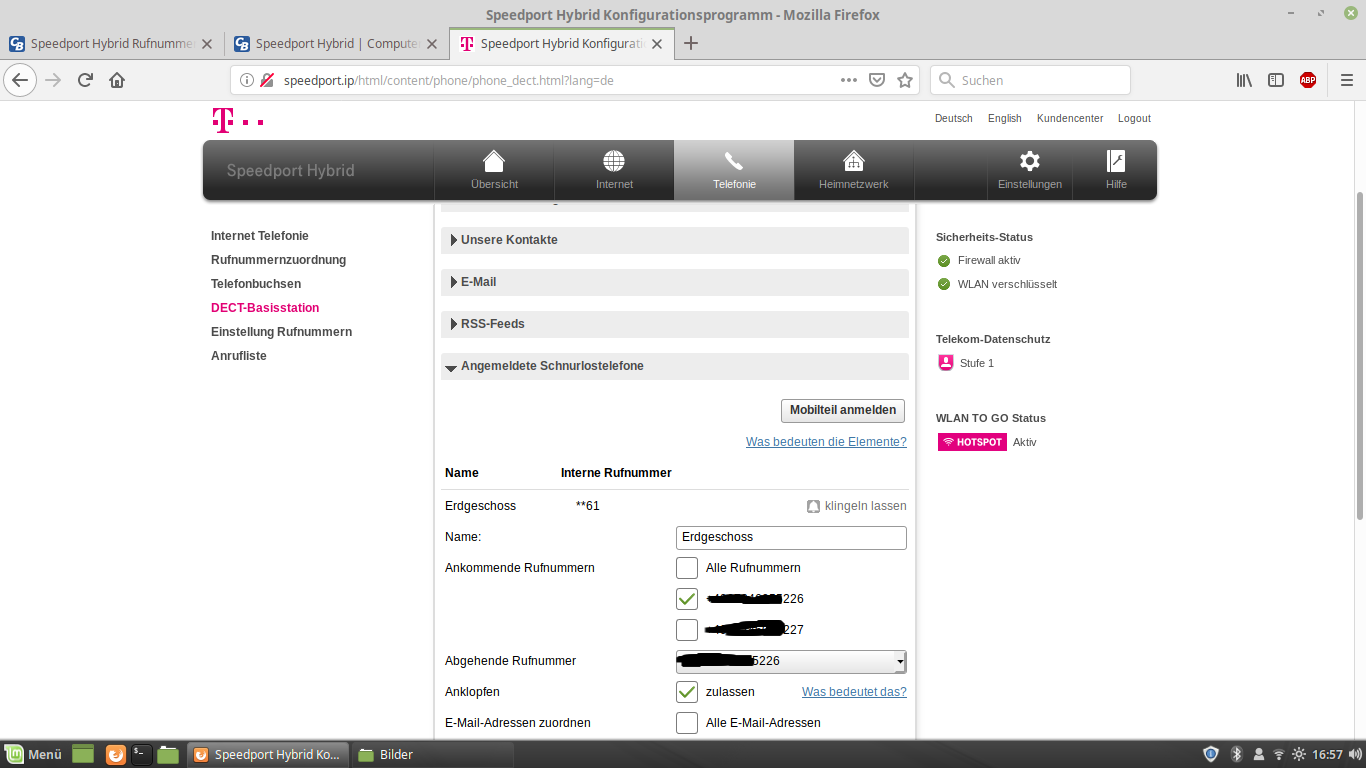Open the Übersicht home icon tab
Viewport: 1366px width, 768px height.
[494, 170]
